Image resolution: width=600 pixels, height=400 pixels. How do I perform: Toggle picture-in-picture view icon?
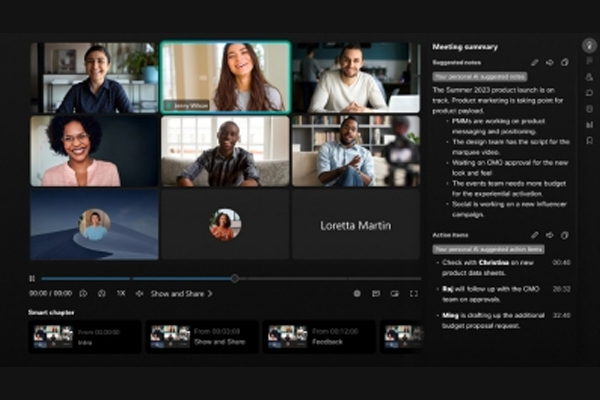(394, 294)
